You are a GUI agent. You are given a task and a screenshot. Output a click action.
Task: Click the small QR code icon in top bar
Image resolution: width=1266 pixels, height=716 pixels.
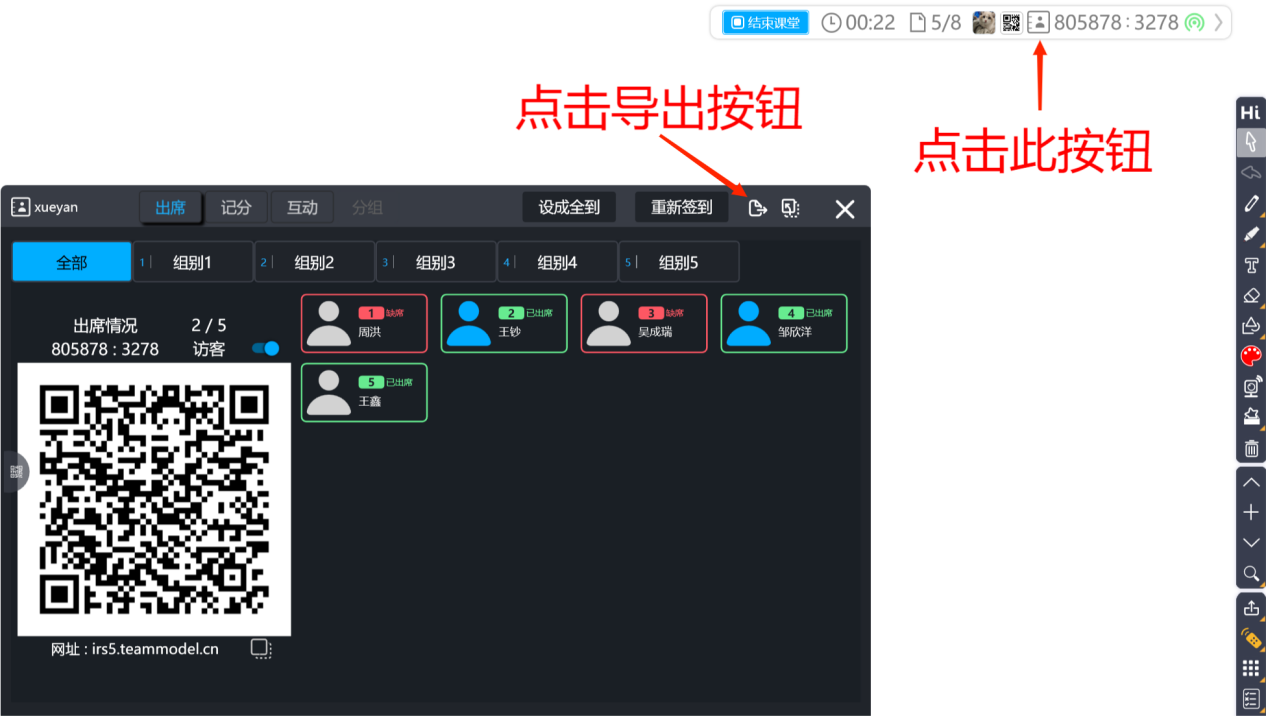[1011, 22]
